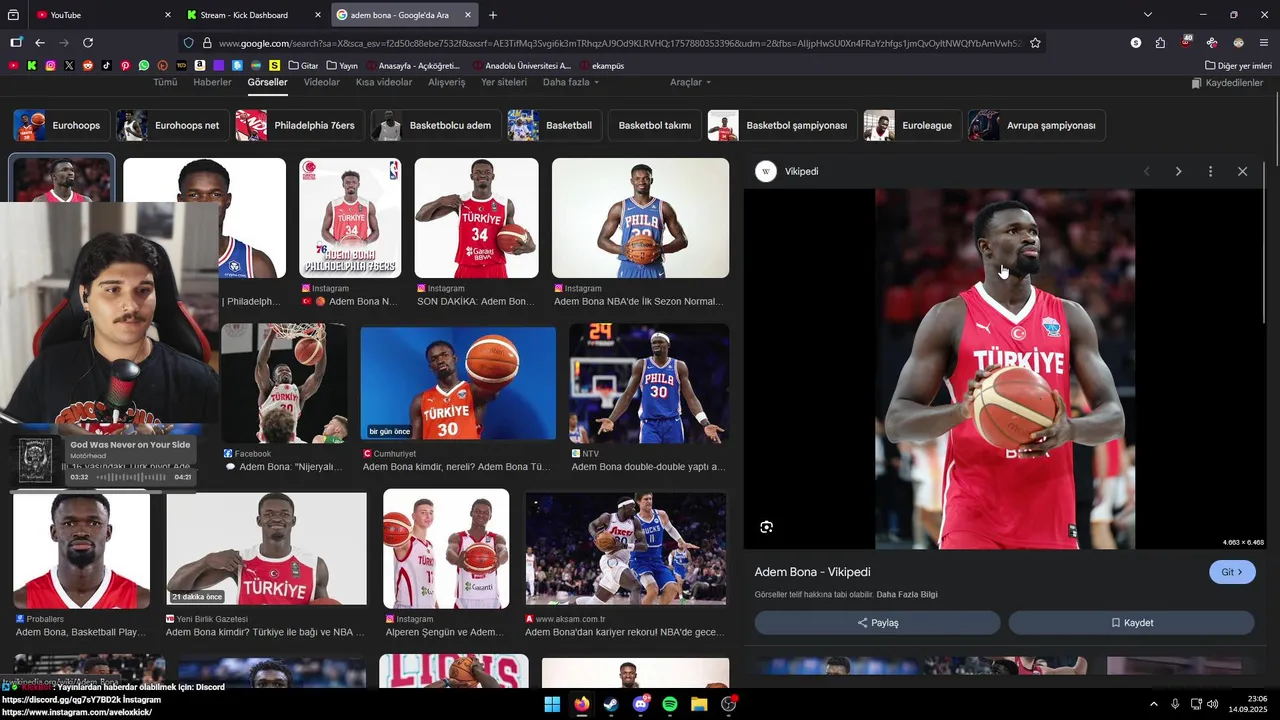Show next image in preview panel
1280x720 pixels.
1178,171
